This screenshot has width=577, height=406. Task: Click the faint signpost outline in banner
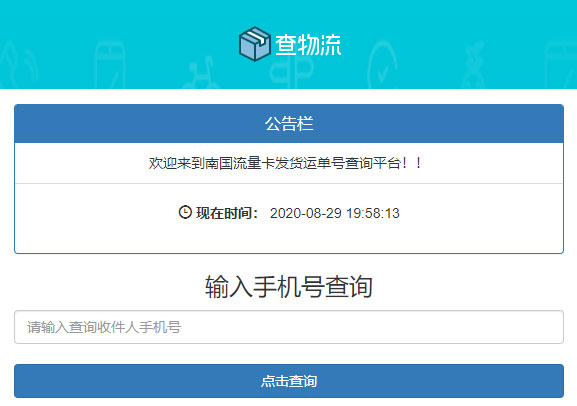[291, 72]
